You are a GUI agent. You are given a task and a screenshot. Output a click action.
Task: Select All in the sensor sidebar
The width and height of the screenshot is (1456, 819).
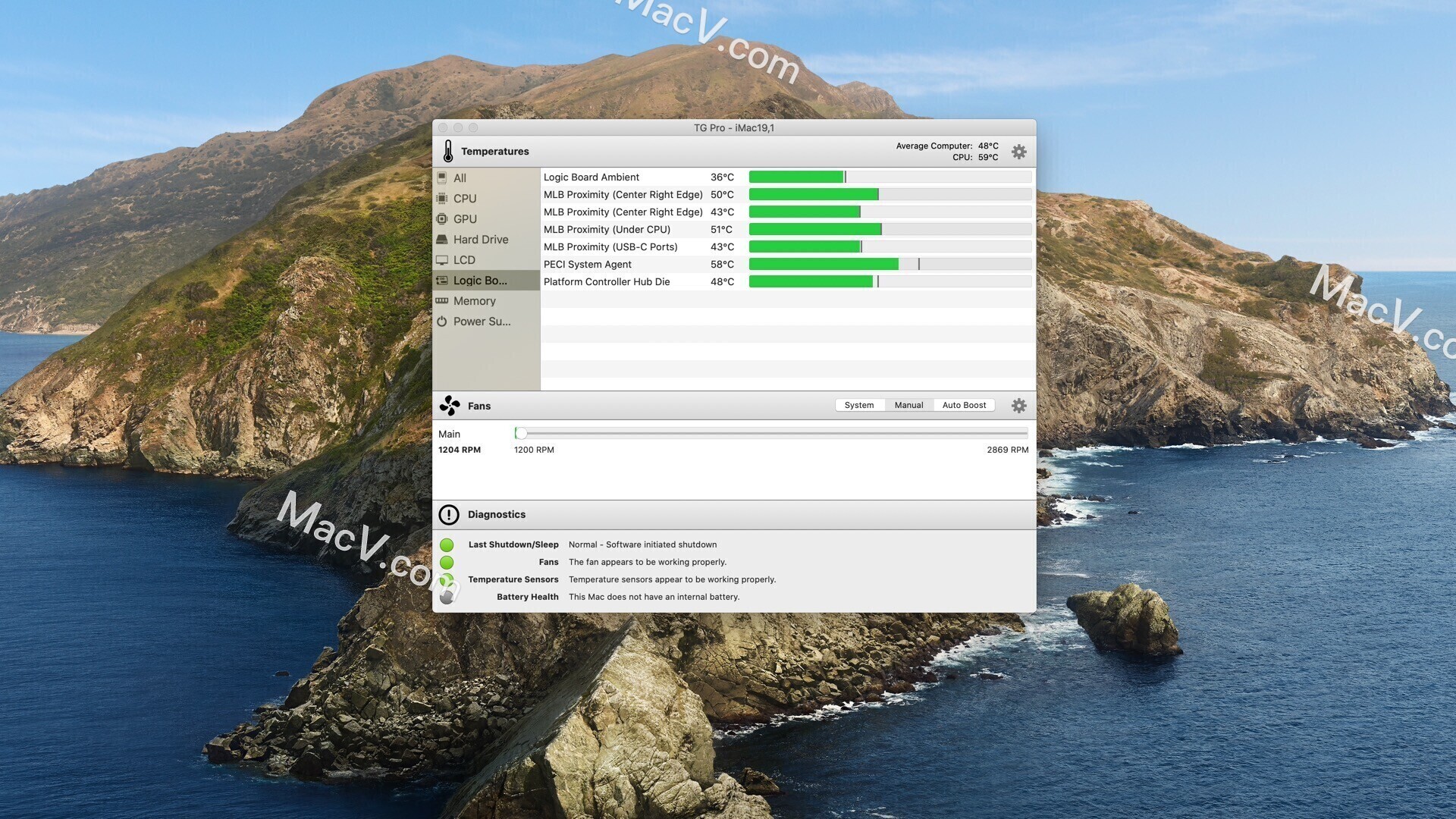pos(486,177)
